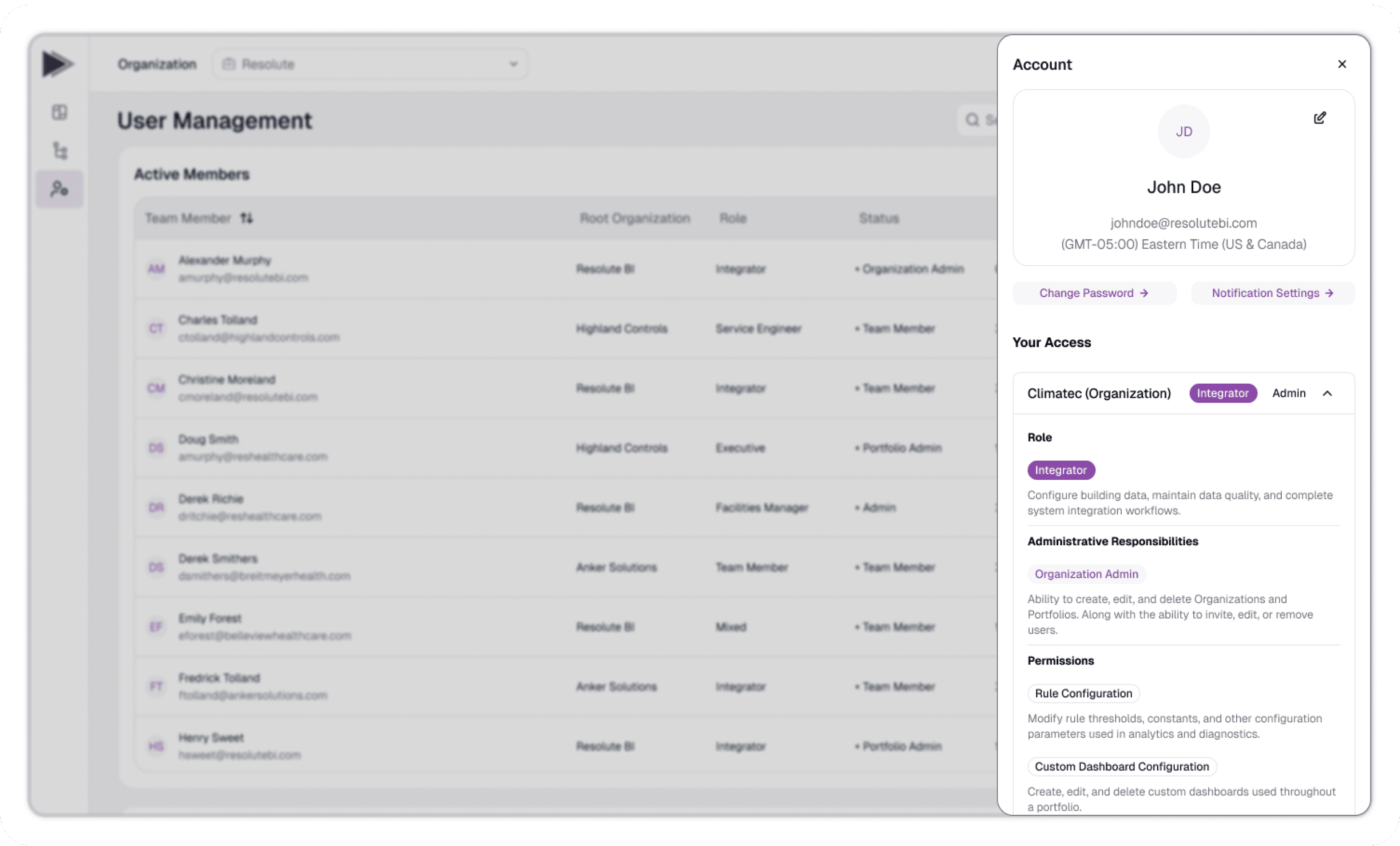Open the hierarchy tree icon in sidebar
The image size is (1400, 846).
click(x=60, y=150)
